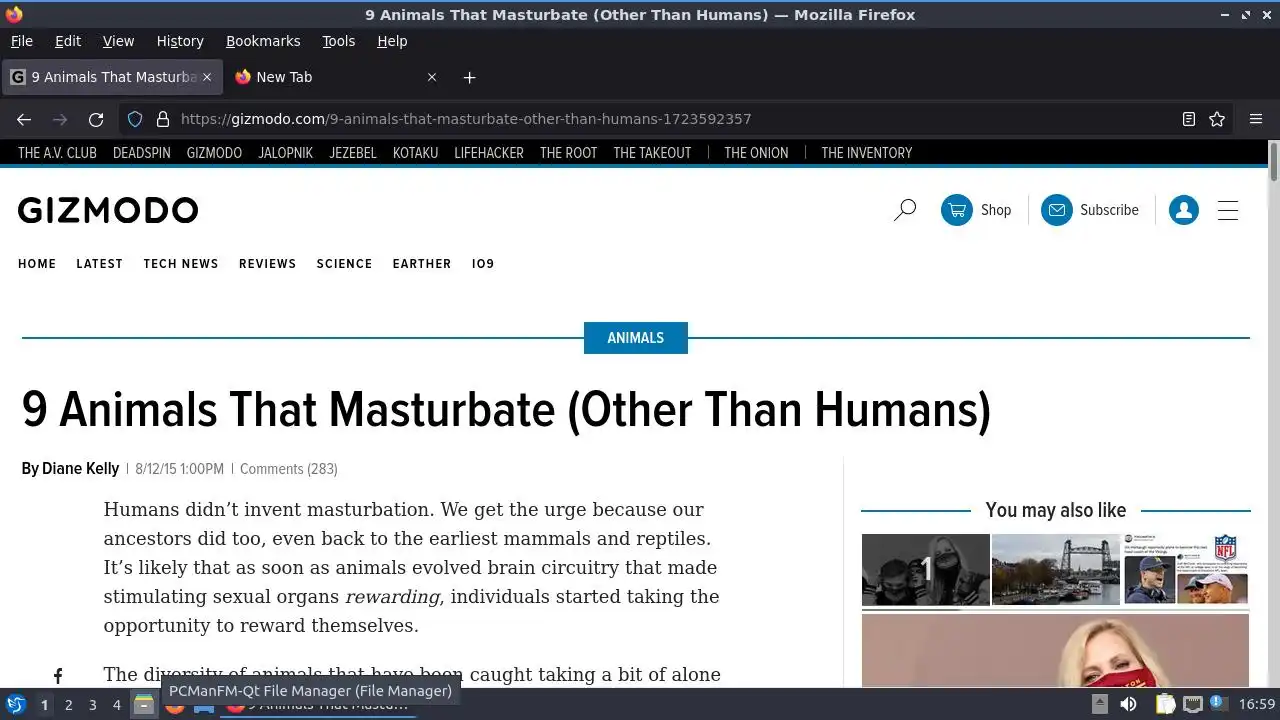Click the Firefox back arrow button
This screenshot has width=1280, height=720.
[x=24, y=119]
